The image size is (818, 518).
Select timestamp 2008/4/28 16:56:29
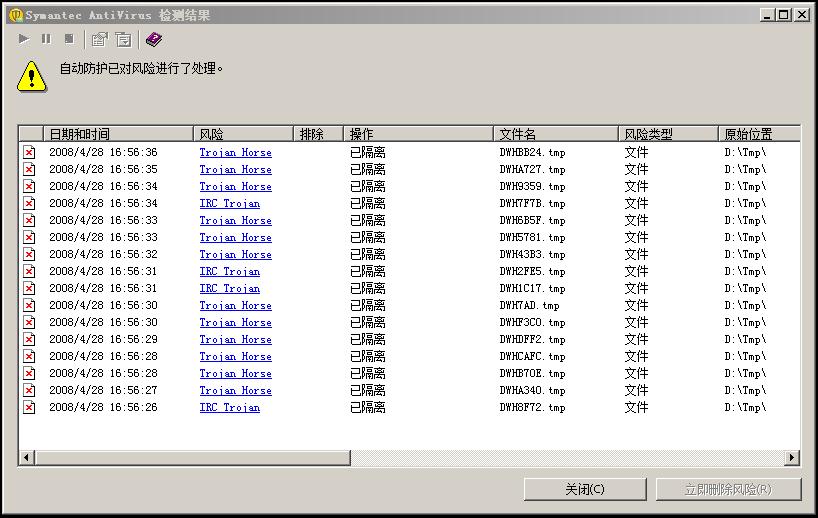[103, 340]
